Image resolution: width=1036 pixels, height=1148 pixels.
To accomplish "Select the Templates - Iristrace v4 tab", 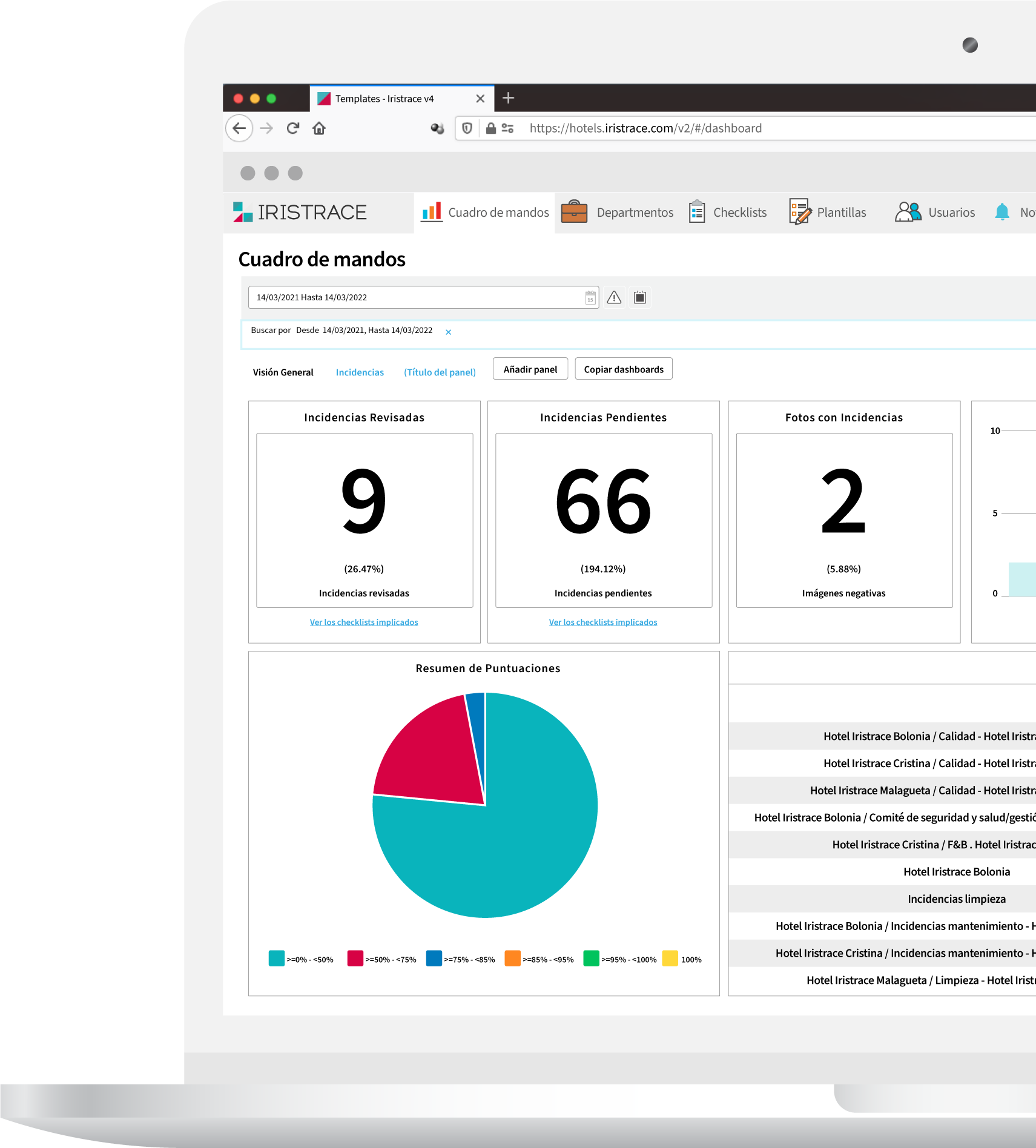I will tap(401, 99).
